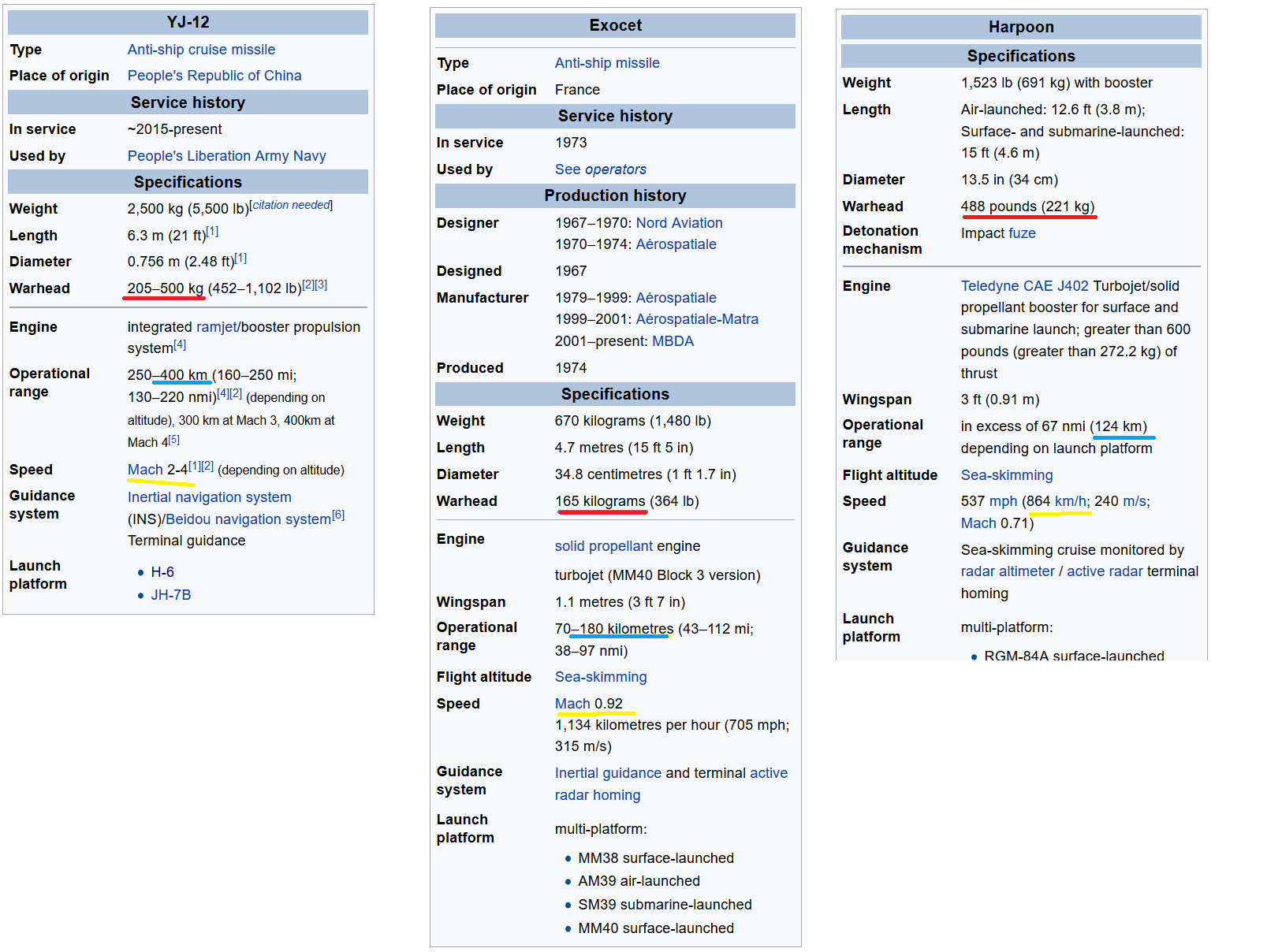Screen dimensions: 1267x952
Task: Click MM38 surface-launched list item
Action: (656, 858)
